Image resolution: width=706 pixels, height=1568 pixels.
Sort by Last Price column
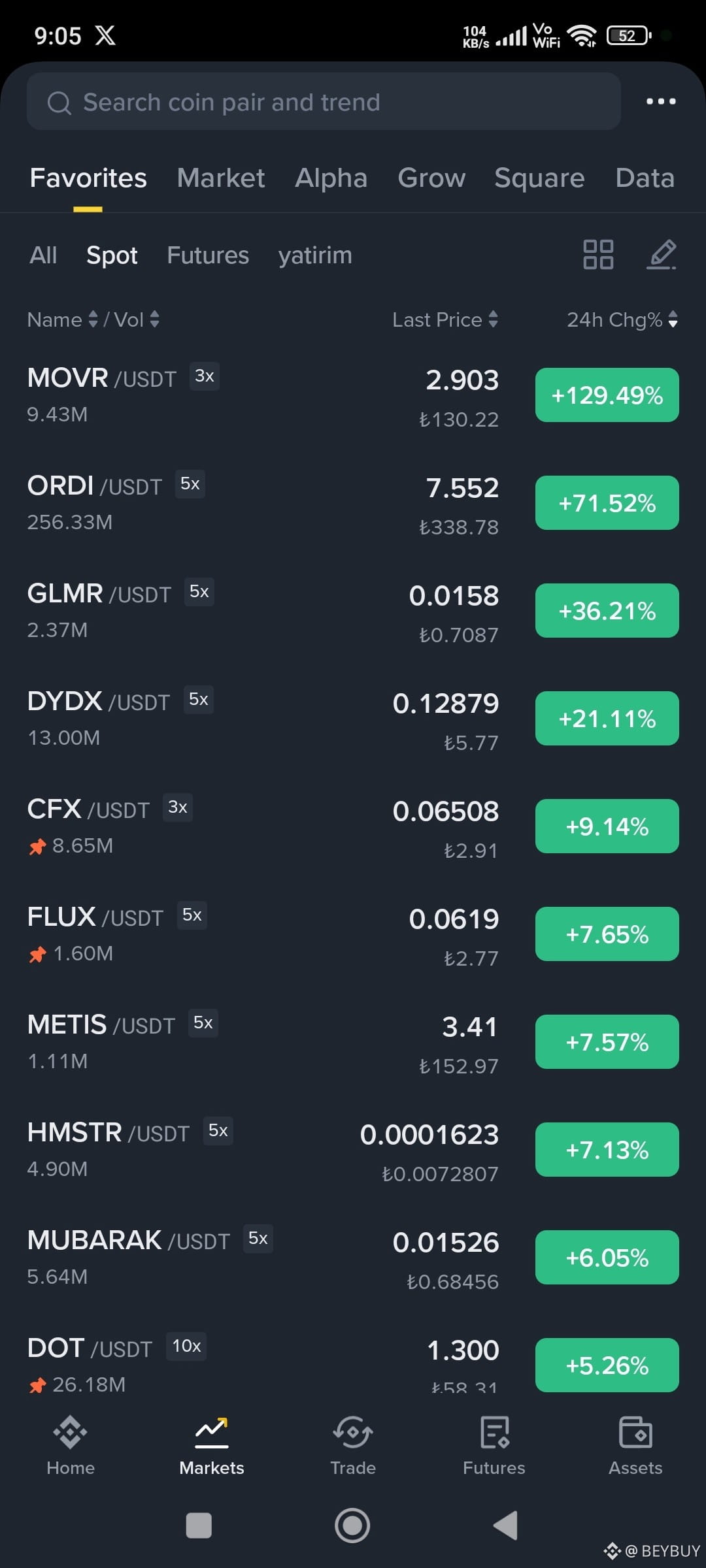coord(445,319)
